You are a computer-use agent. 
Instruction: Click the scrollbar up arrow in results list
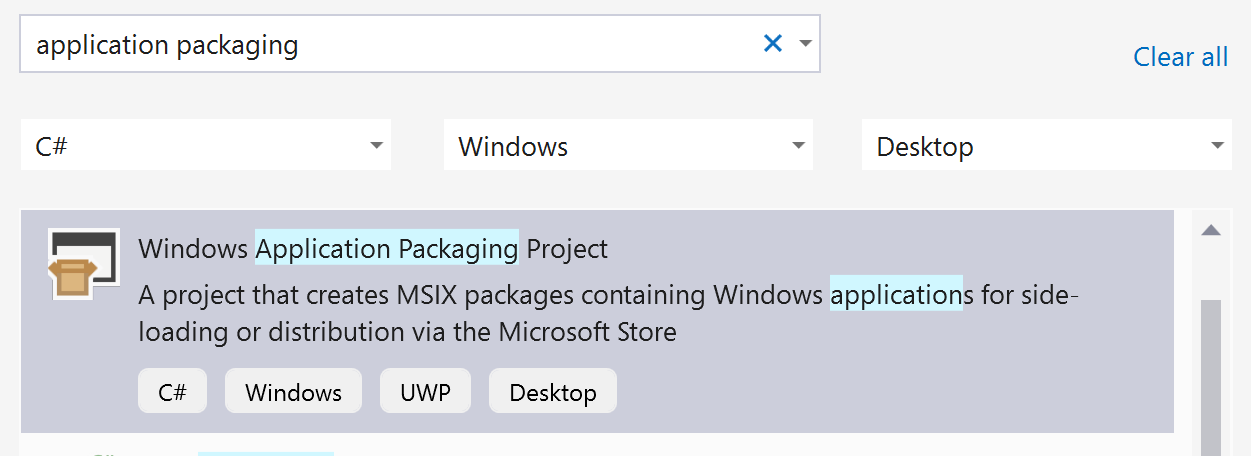pyautogui.click(x=1211, y=230)
